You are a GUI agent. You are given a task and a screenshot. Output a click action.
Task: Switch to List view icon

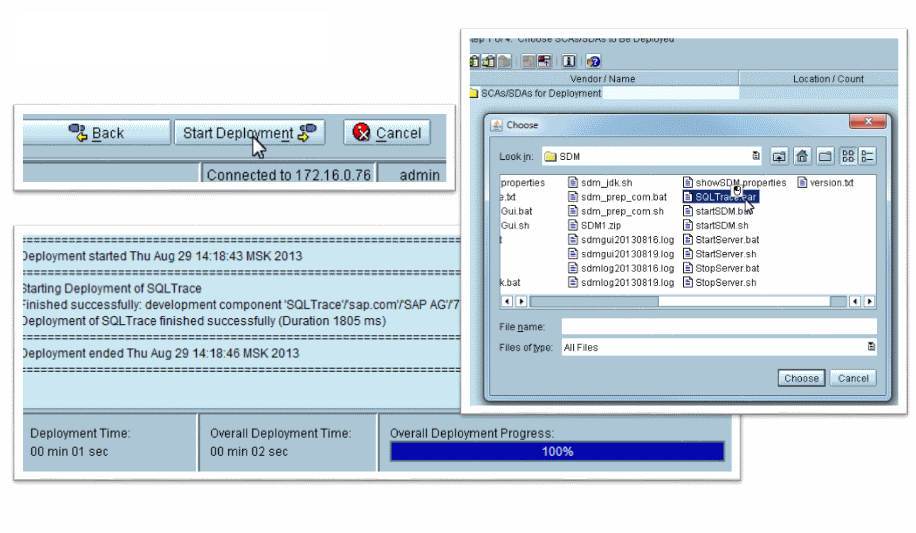pos(848,156)
